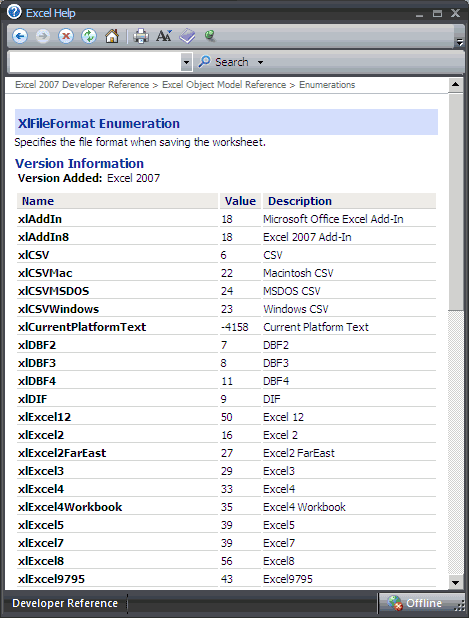Select the xlExcel7 row name
Screen dimensions: 469x618
(x=41, y=543)
